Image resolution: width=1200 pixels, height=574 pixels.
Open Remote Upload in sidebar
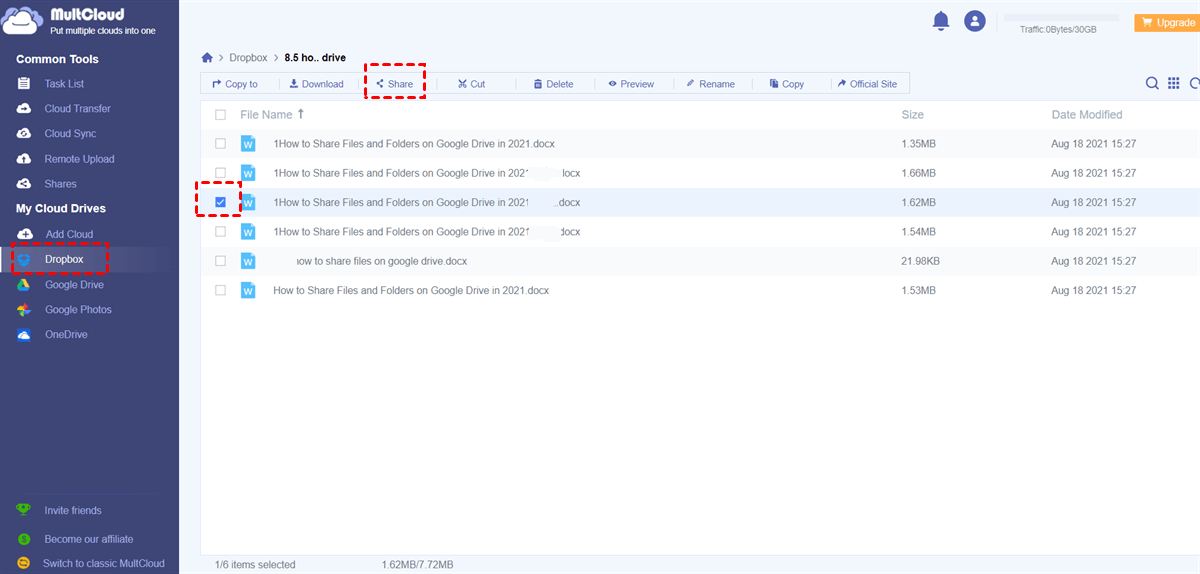tap(79, 159)
